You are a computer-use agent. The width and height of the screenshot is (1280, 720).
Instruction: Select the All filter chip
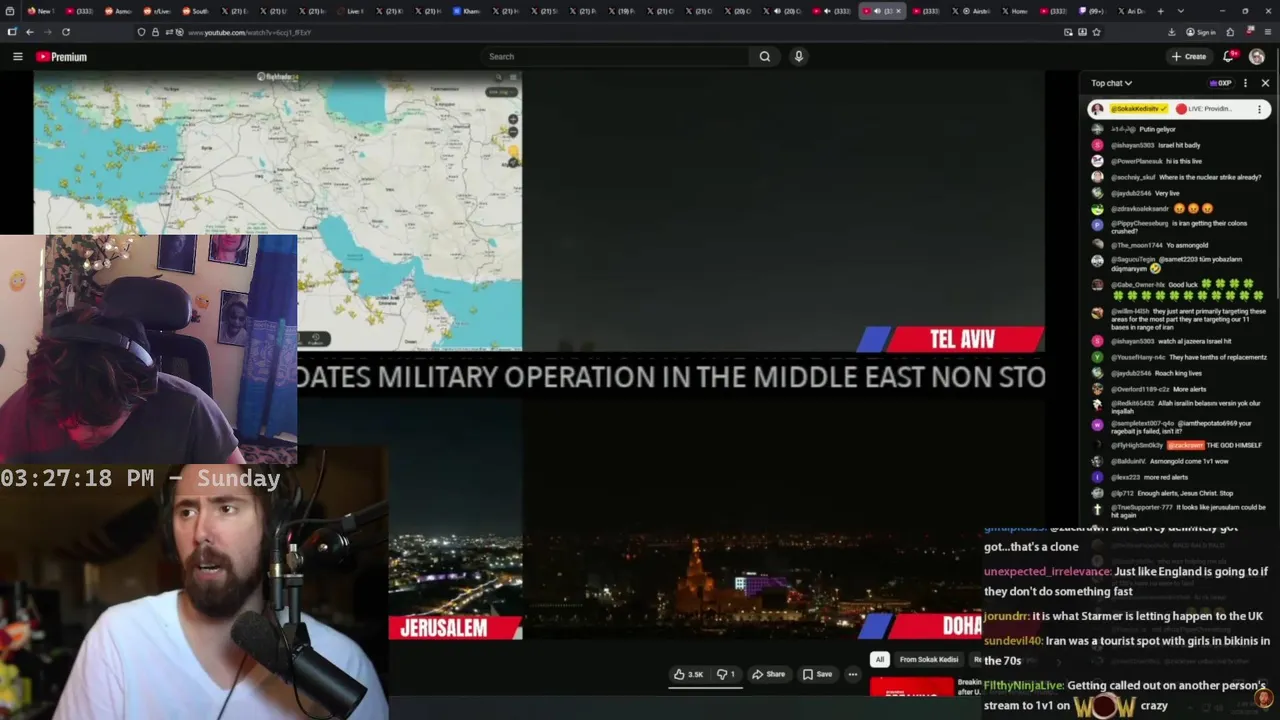pyautogui.click(x=880, y=659)
